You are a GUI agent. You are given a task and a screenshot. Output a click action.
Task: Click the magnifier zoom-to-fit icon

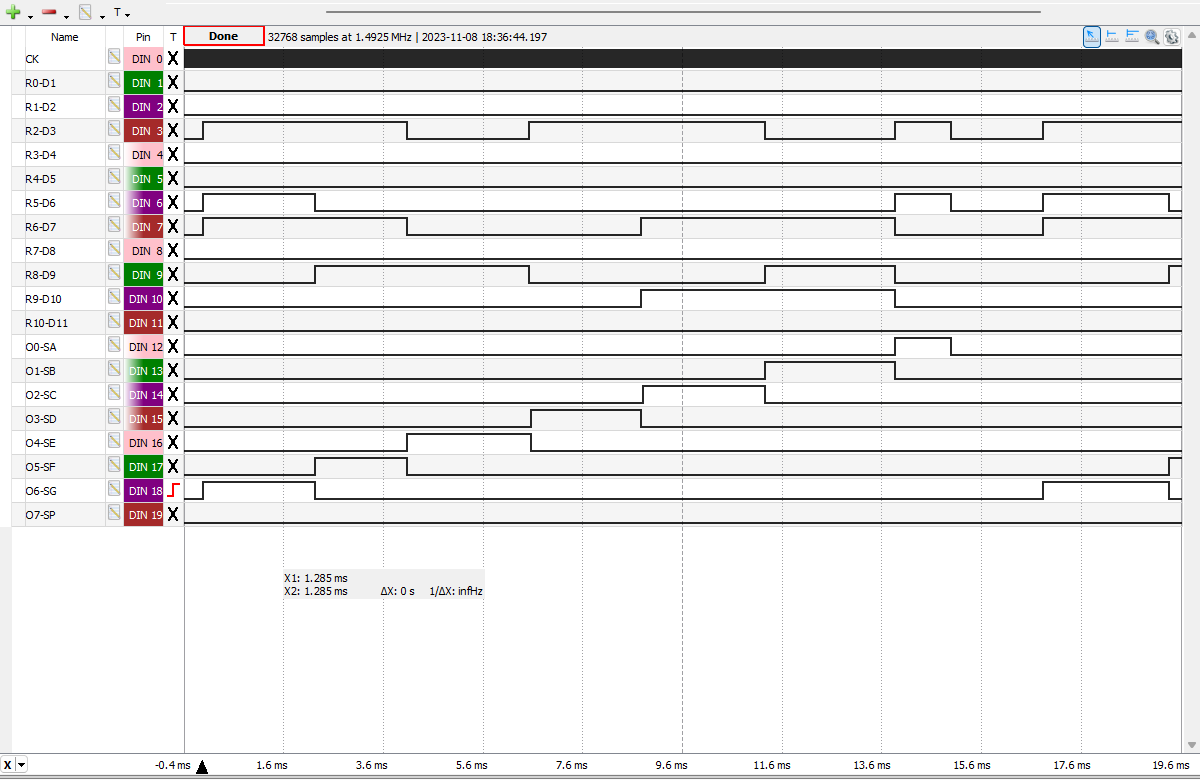(1152, 36)
